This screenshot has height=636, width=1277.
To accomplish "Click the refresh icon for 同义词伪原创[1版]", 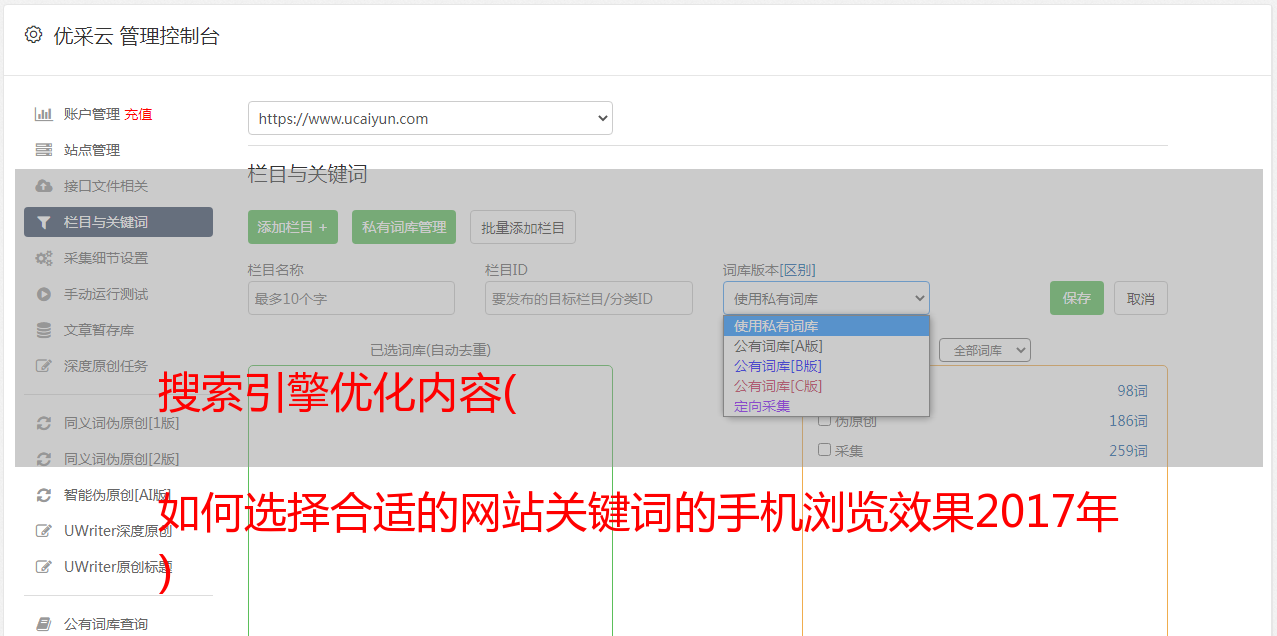I will 43,423.
